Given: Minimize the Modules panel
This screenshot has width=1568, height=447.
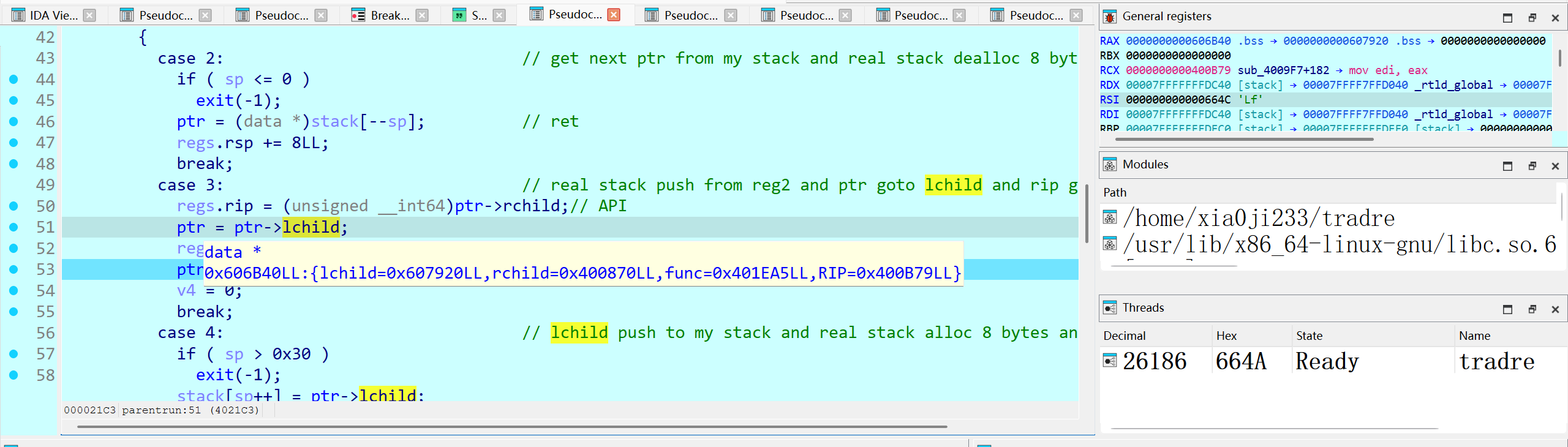Looking at the screenshot, I should [x=1507, y=166].
